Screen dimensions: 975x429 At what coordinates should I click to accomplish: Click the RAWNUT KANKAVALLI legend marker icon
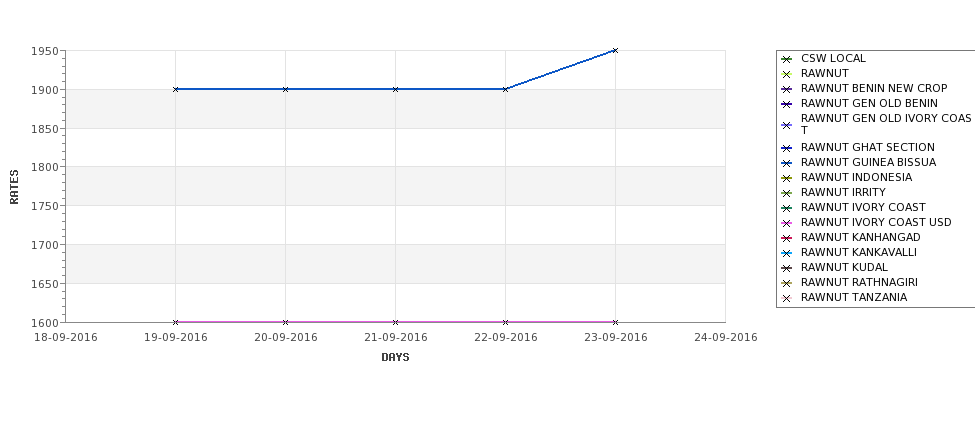[x=786, y=253]
